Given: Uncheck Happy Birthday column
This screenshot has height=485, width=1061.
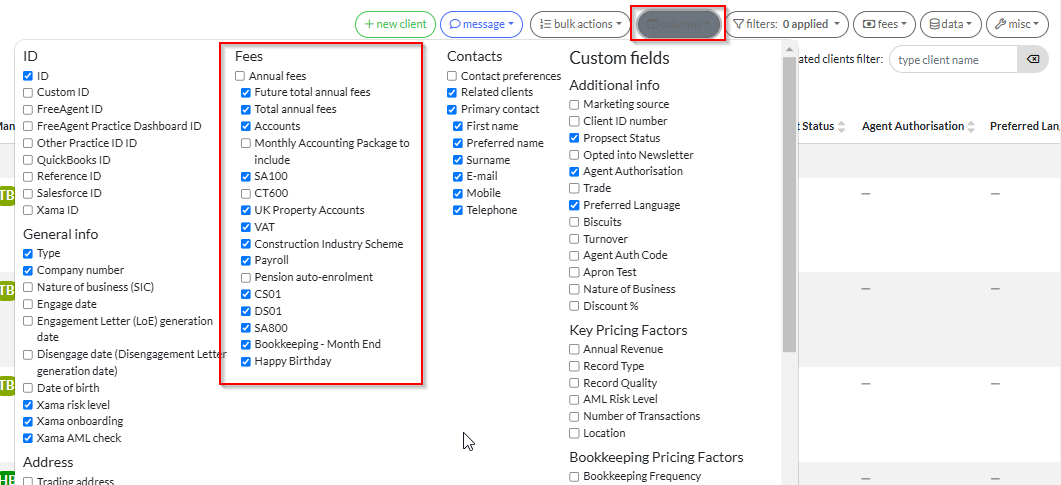Looking at the screenshot, I should 246,361.
